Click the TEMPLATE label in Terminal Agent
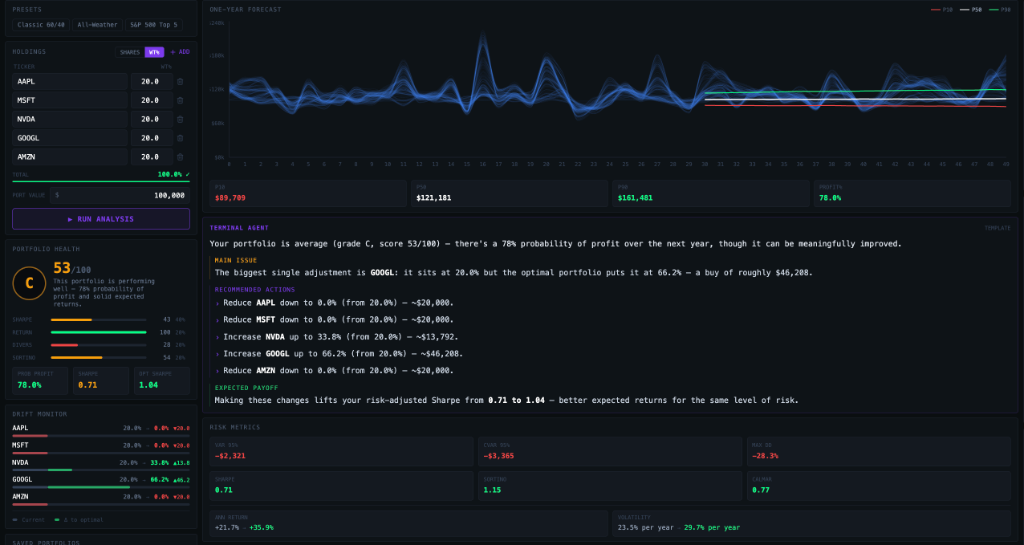 [997, 228]
